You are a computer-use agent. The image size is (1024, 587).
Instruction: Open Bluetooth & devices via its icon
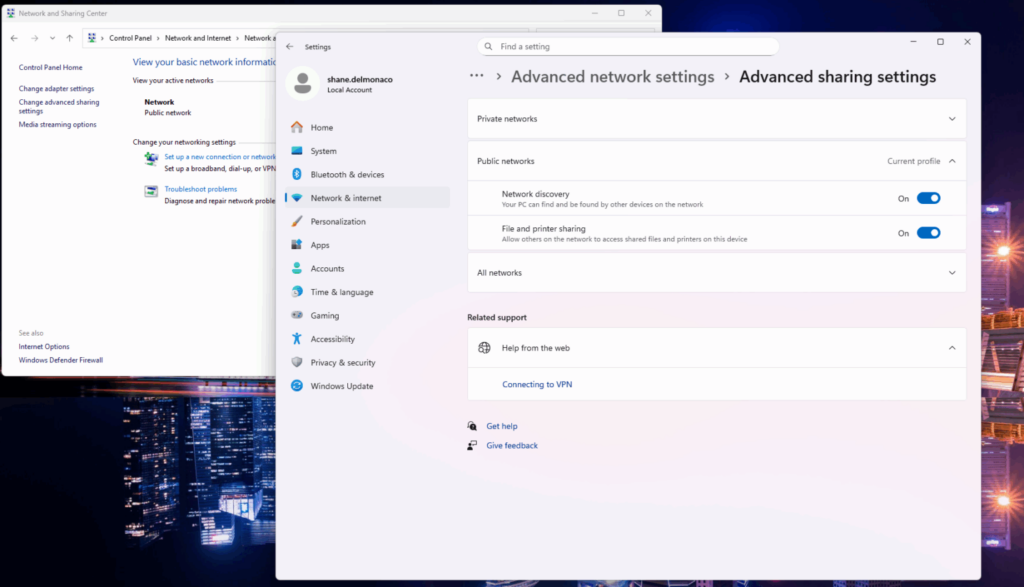click(297, 175)
